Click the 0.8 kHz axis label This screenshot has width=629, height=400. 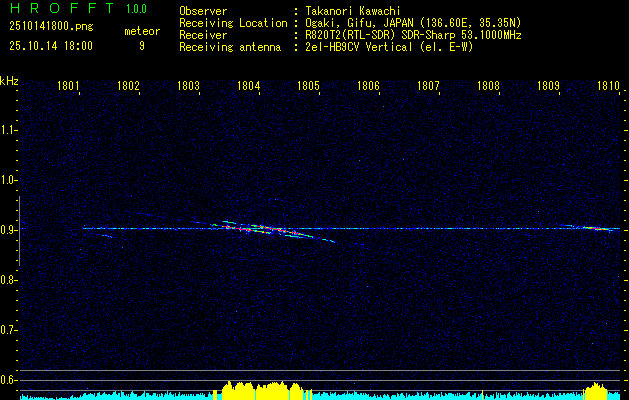coord(8,280)
